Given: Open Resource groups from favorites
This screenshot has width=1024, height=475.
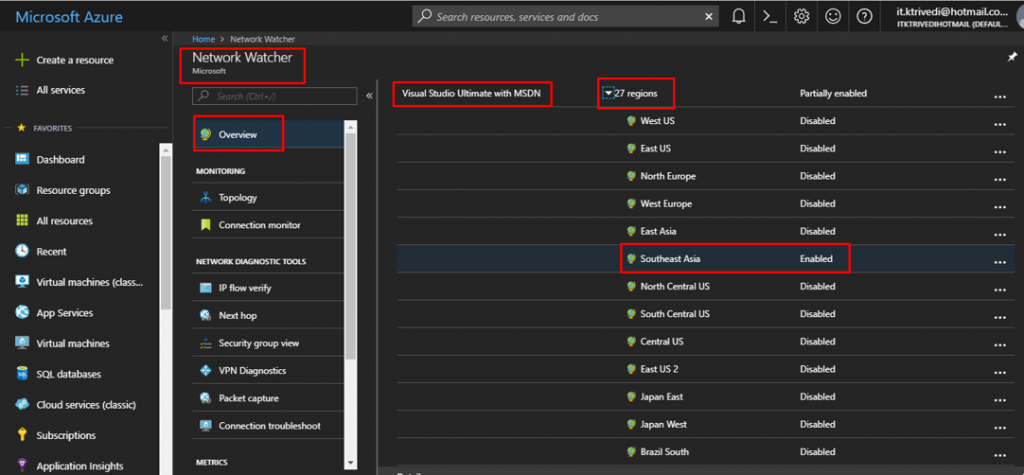Looking at the screenshot, I should [x=73, y=190].
